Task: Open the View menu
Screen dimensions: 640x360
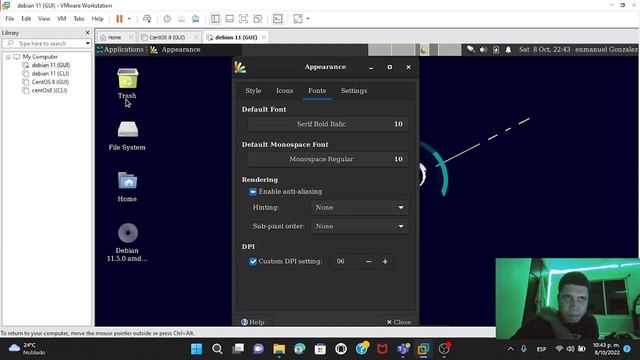Action: pyautogui.click(x=44, y=19)
